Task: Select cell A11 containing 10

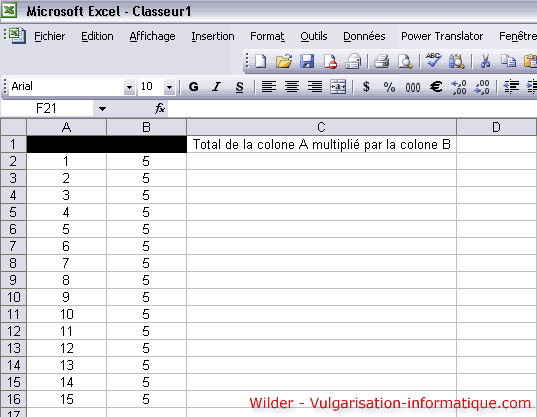Action: click(66, 314)
